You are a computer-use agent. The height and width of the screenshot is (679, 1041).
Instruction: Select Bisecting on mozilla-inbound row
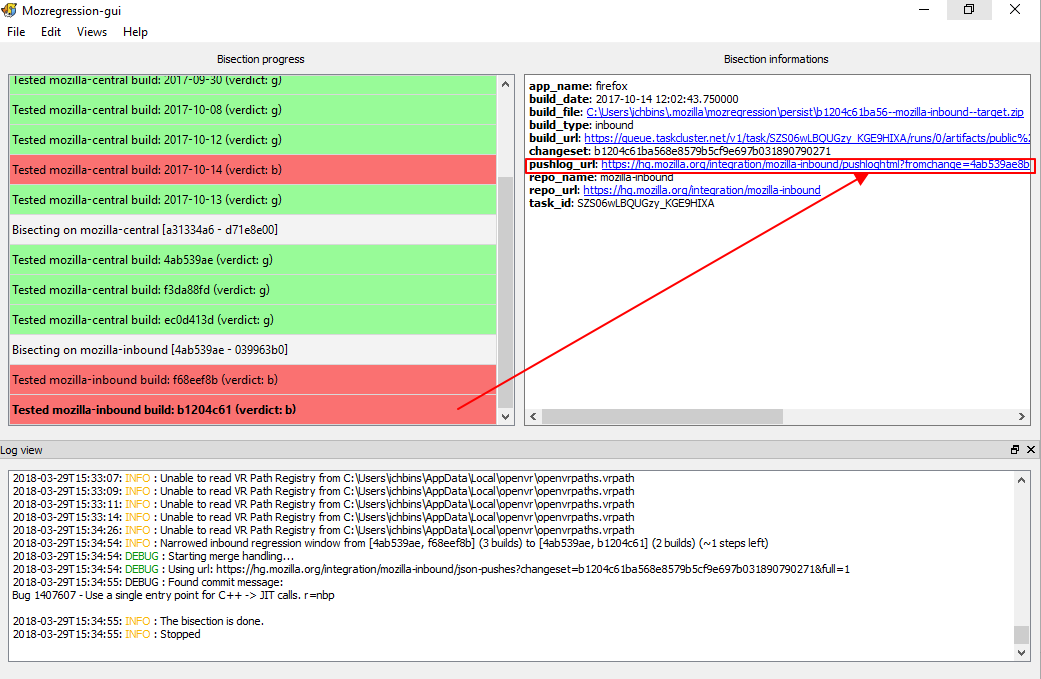coord(253,350)
